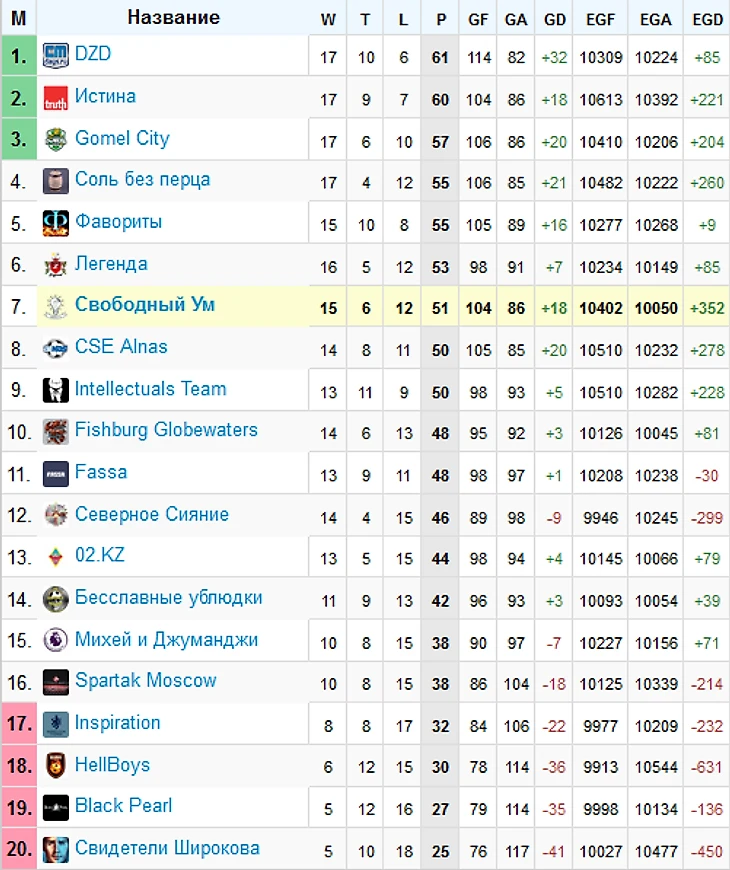The image size is (730, 870).
Task: Click the DZD team logo icon
Action: [55, 55]
